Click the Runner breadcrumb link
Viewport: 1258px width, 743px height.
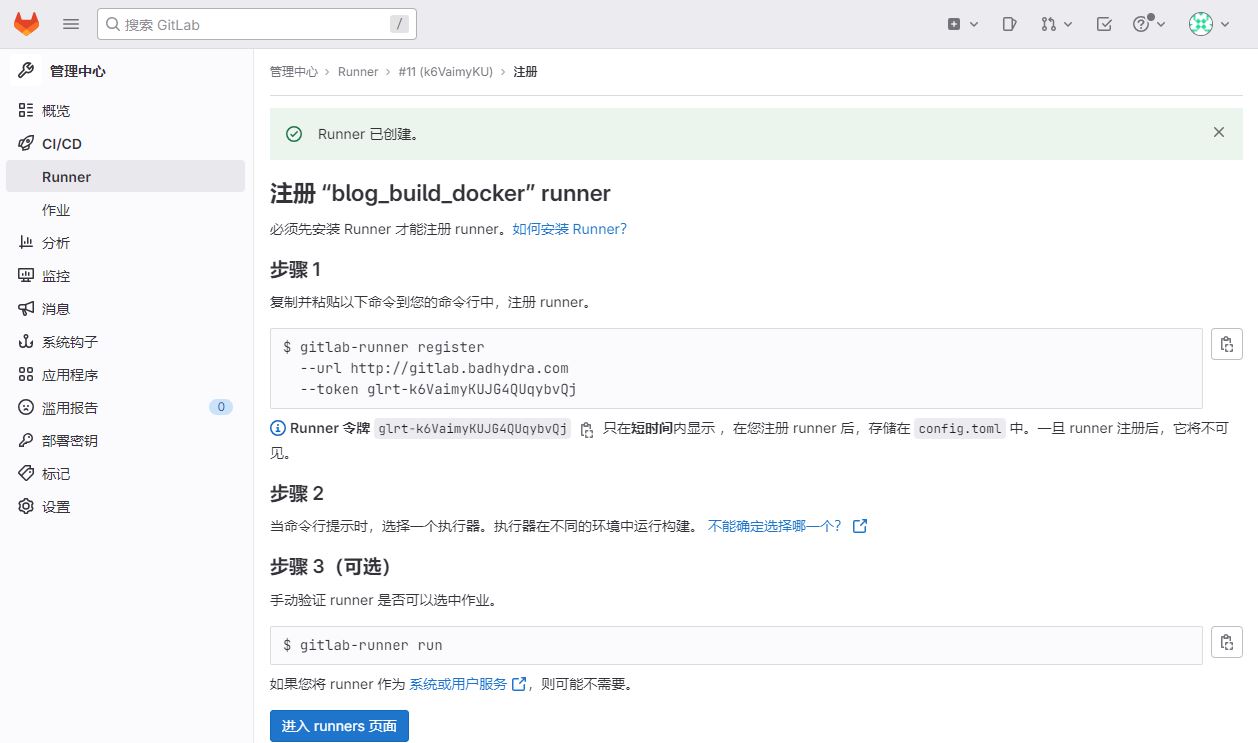[358, 72]
